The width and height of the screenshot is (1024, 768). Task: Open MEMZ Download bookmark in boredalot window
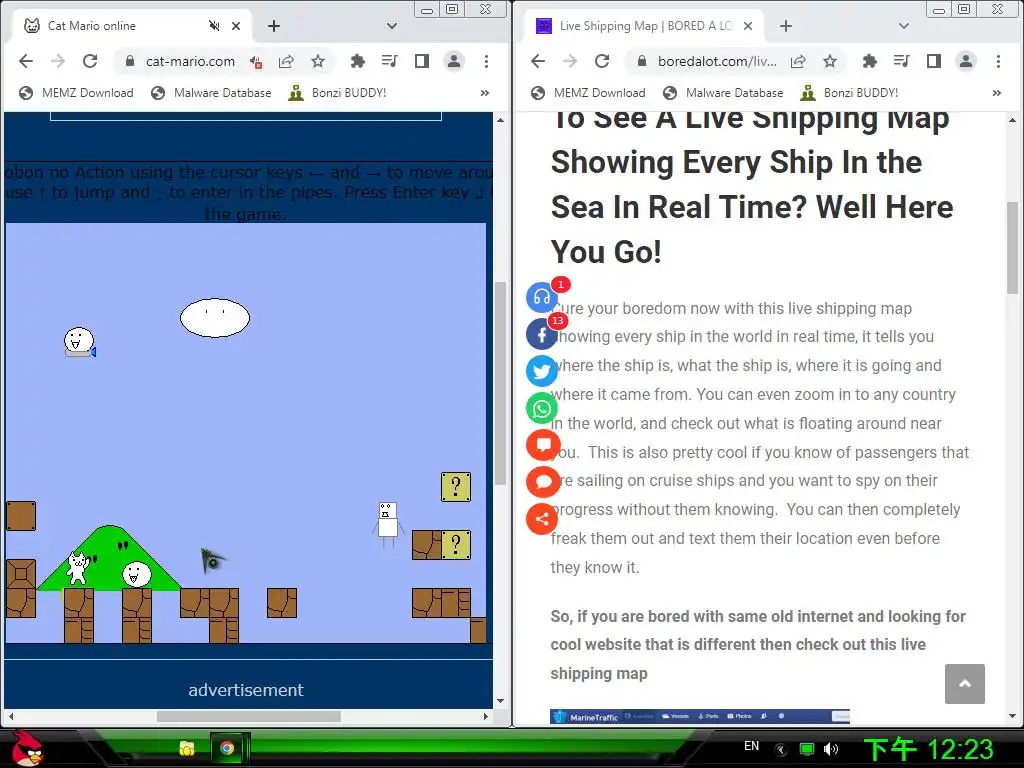tap(588, 93)
